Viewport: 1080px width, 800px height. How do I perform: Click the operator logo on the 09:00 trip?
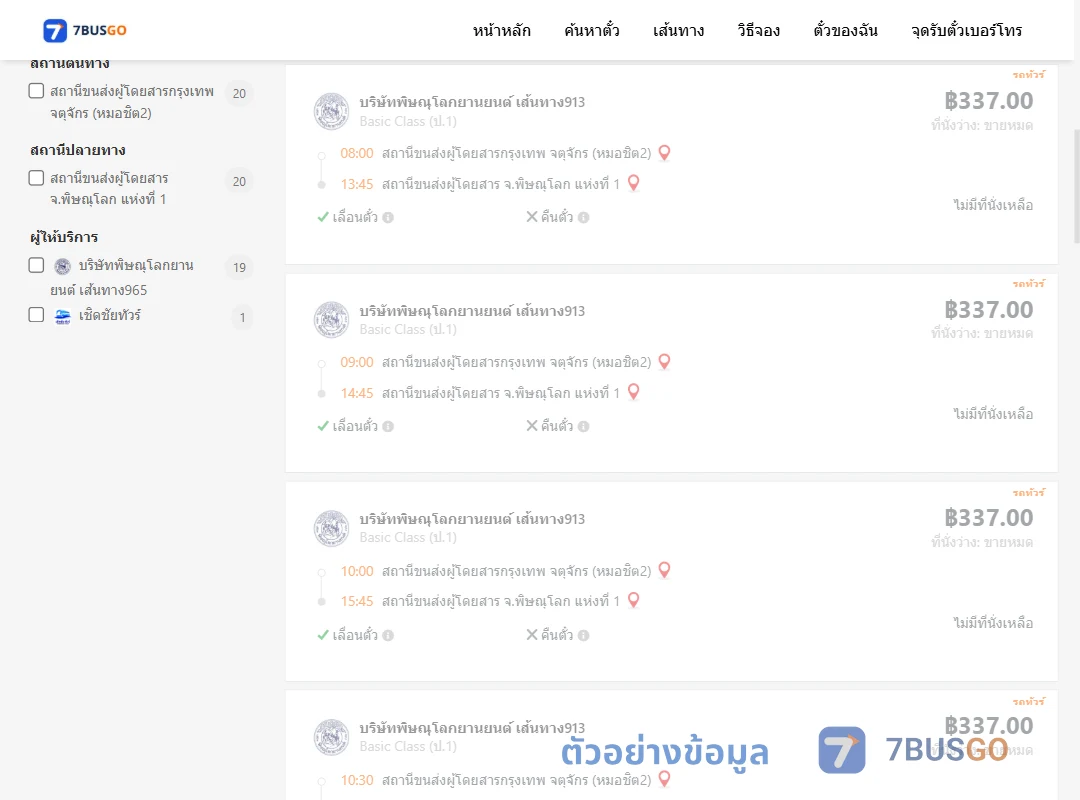(x=331, y=320)
